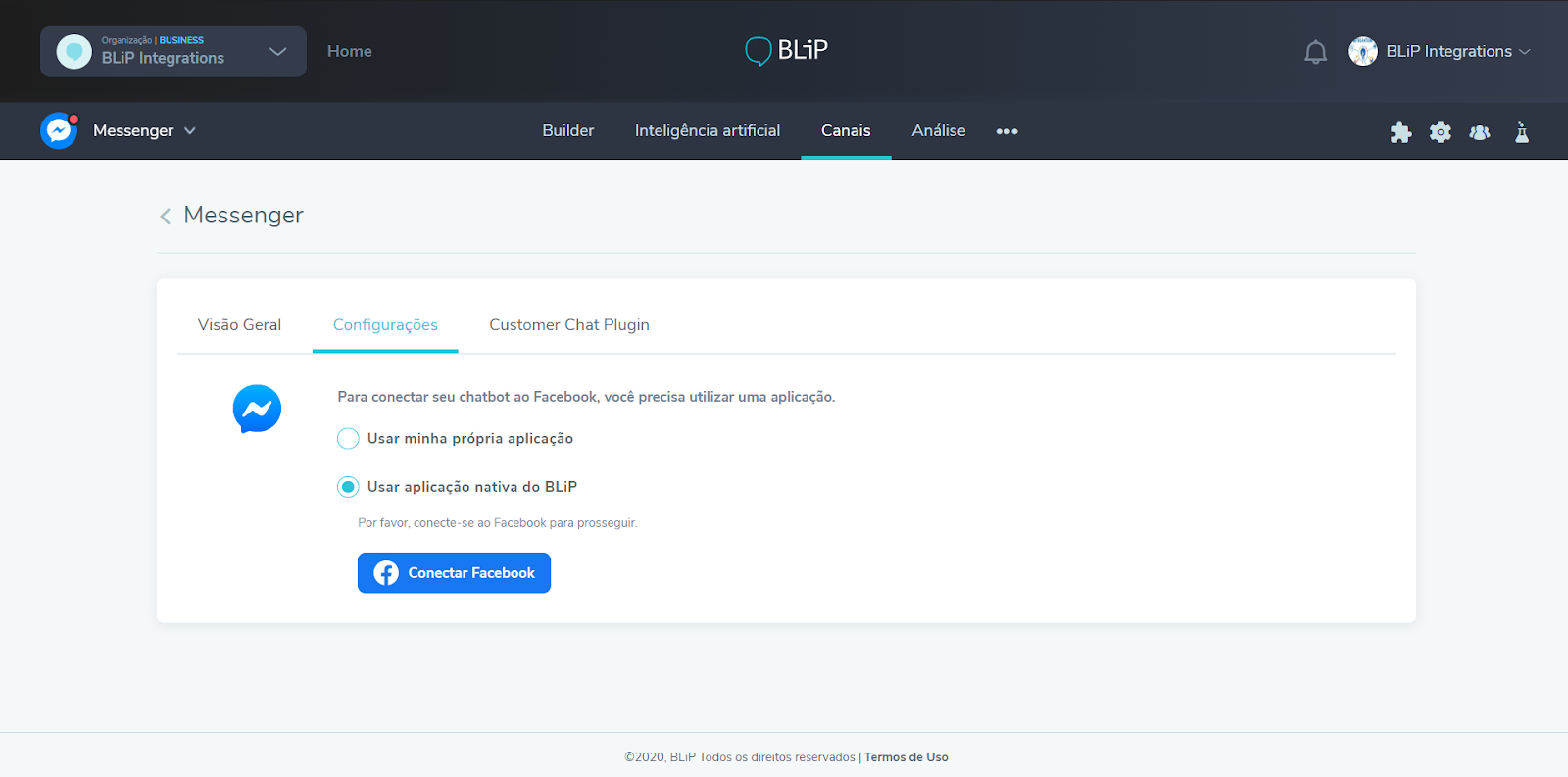
Task: Click the flask test icon
Action: pos(1521,132)
